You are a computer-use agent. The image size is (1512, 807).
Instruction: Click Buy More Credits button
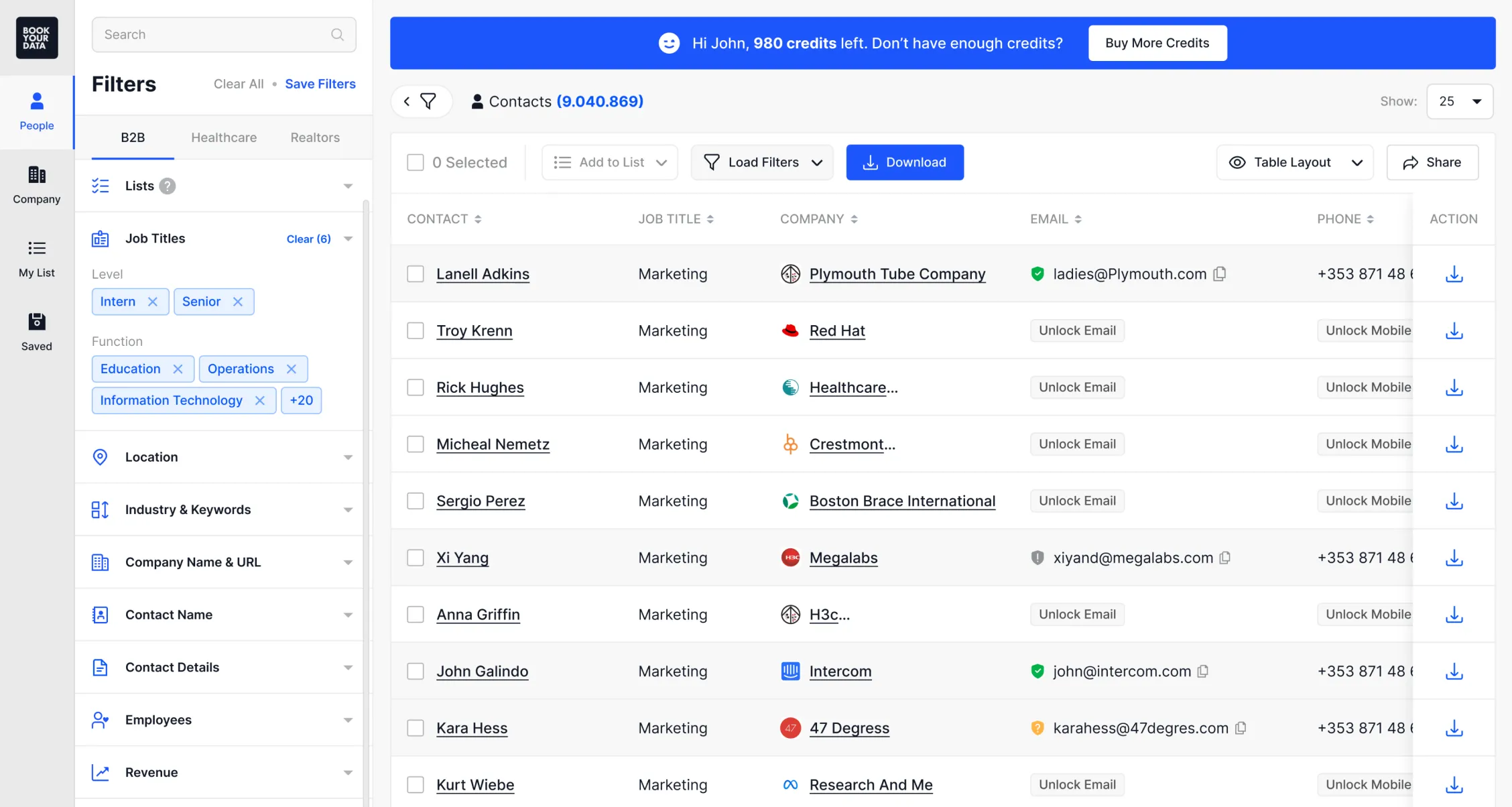point(1157,43)
